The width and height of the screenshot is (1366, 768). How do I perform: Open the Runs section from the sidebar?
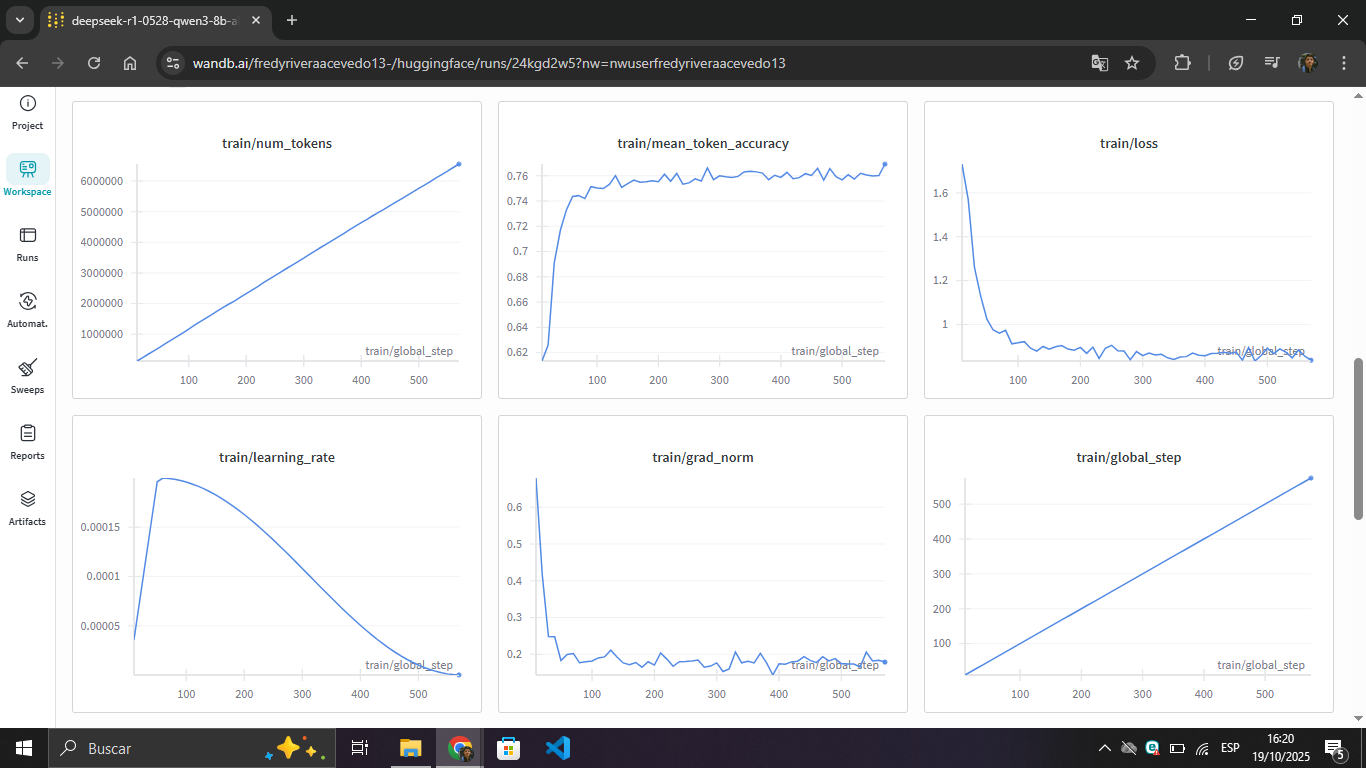27,240
